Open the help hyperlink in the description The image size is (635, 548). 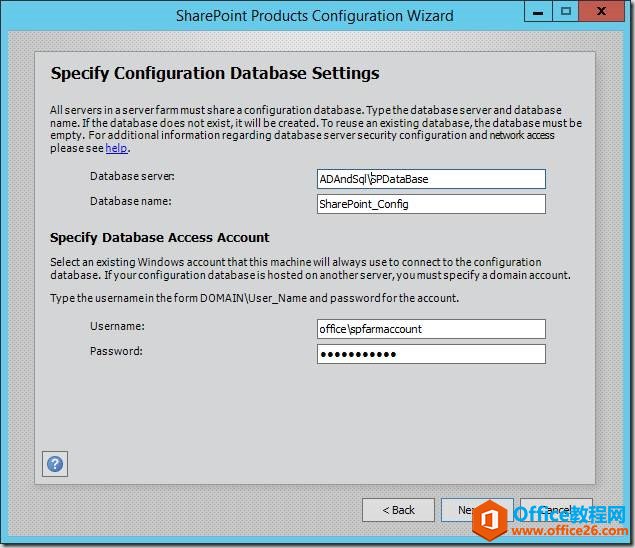point(116,148)
